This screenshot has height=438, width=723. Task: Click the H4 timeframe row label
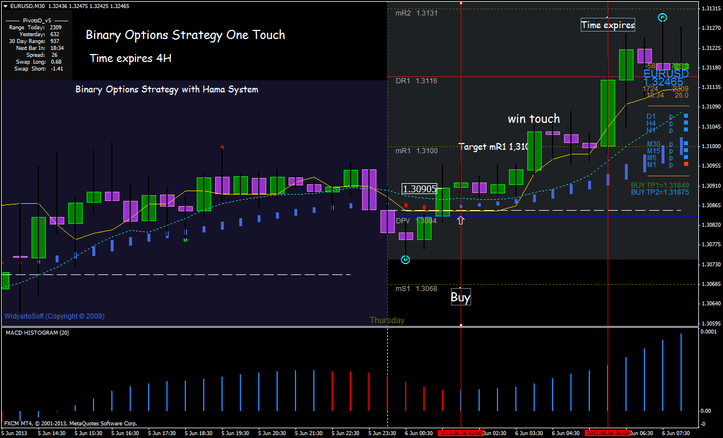[651, 123]
